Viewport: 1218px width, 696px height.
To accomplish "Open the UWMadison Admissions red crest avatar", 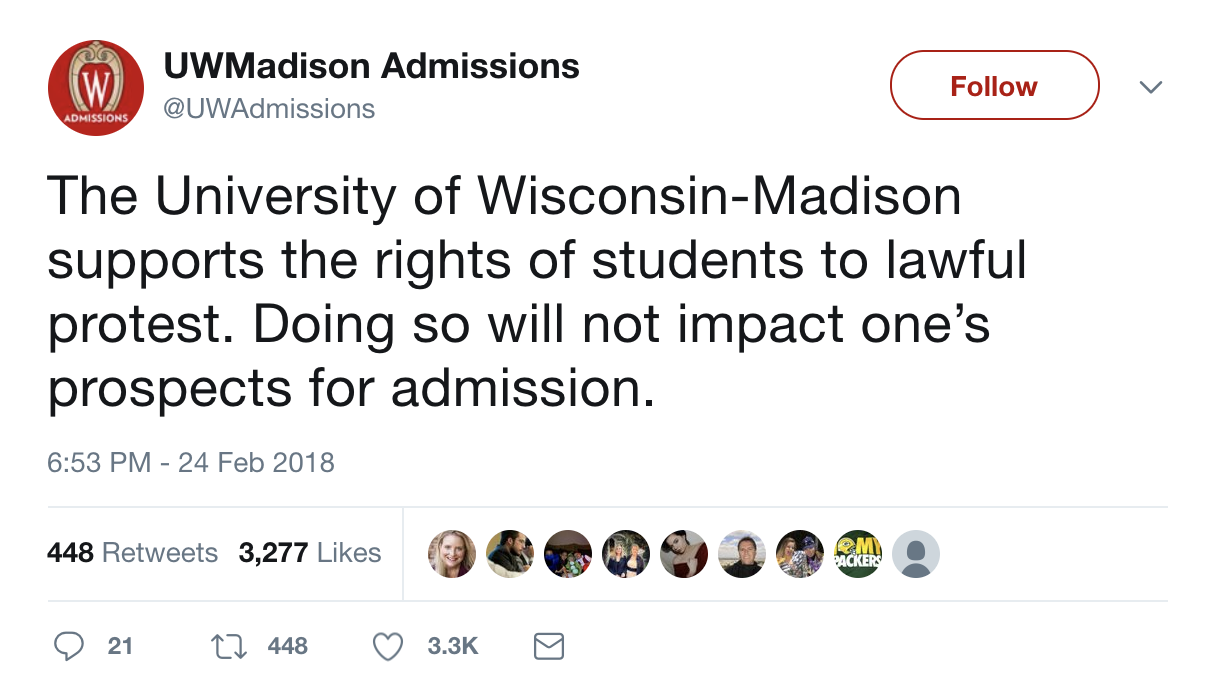I will click(96, 88).
